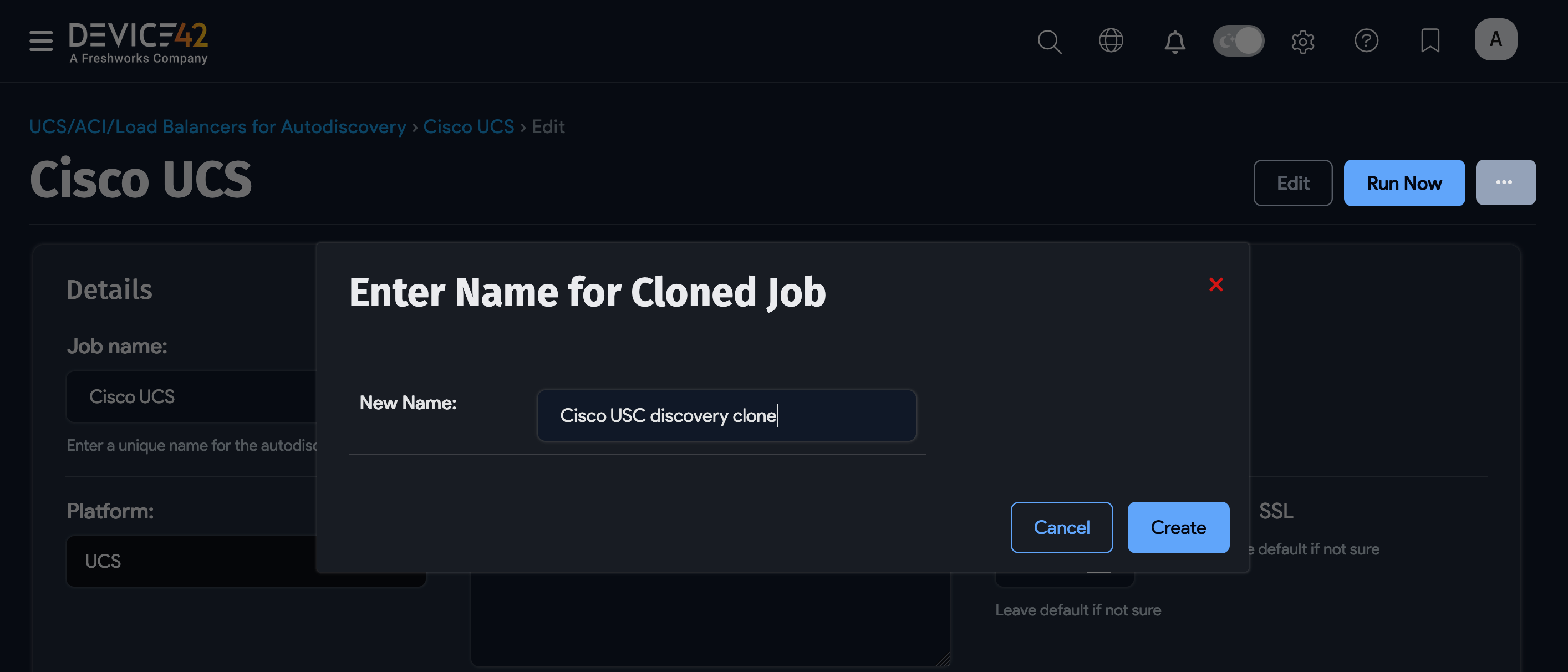
Task: Create the cloned job
Action: pos(1178,527)
